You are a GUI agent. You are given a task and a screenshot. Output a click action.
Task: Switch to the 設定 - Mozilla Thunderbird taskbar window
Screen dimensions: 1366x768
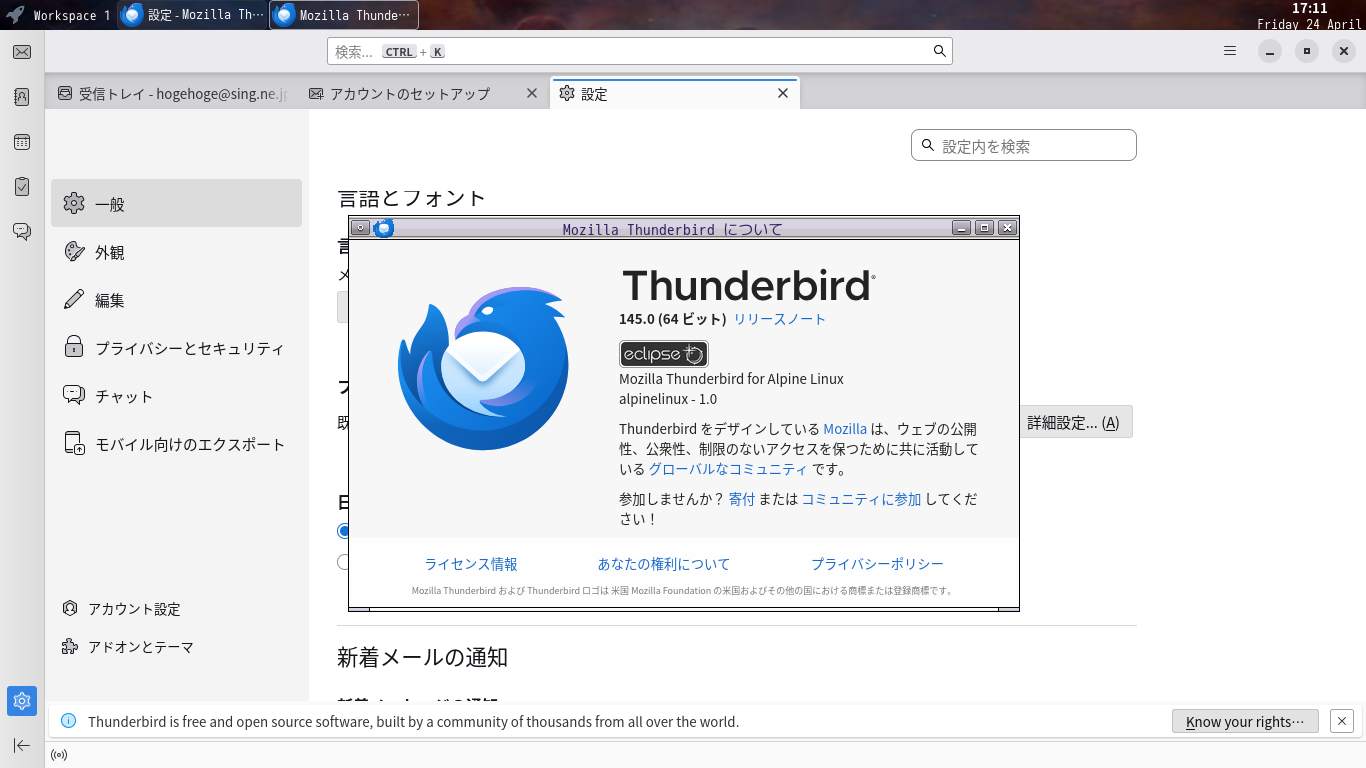point(193,15)
